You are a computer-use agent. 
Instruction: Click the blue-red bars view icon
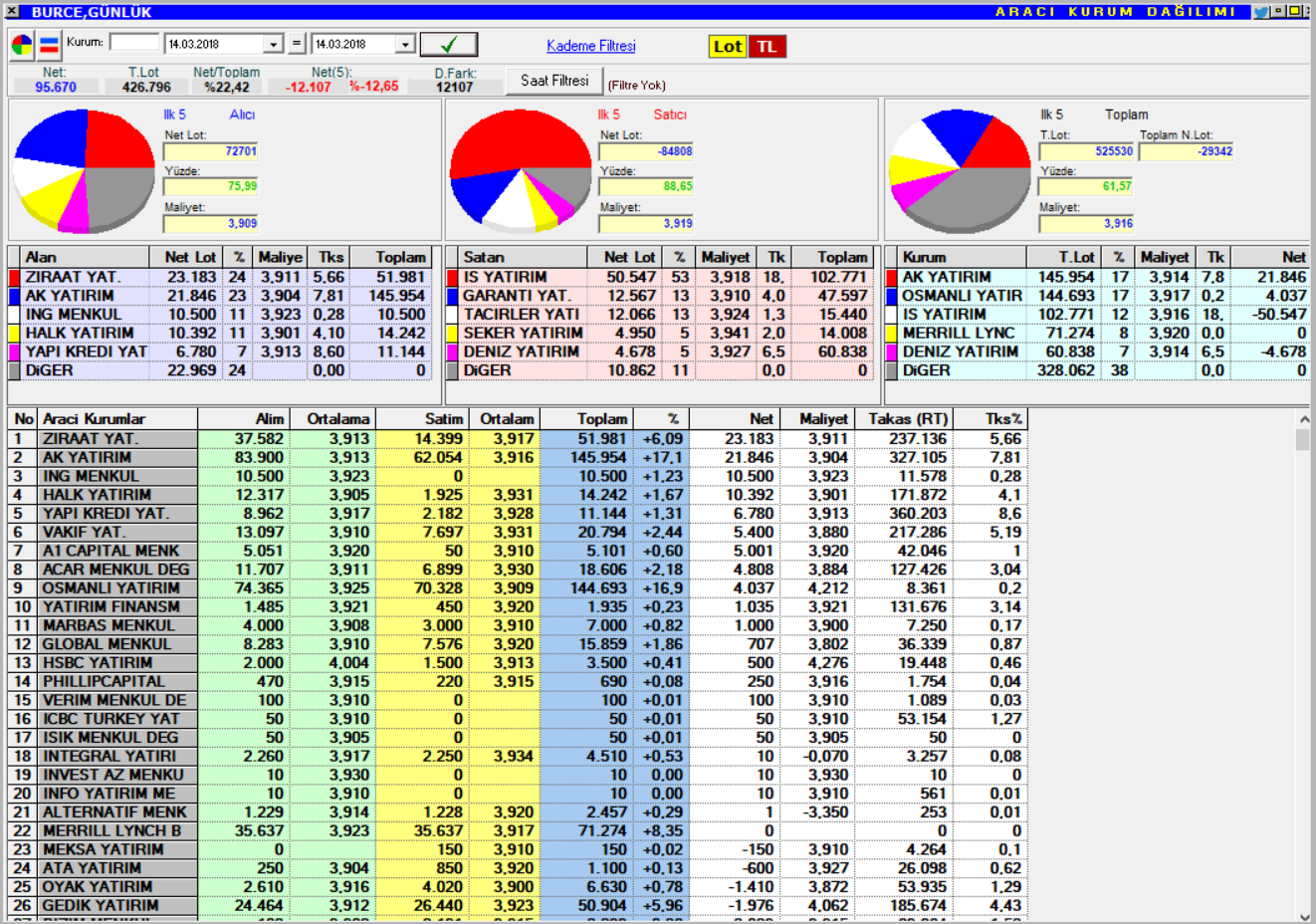pos(49,45)
